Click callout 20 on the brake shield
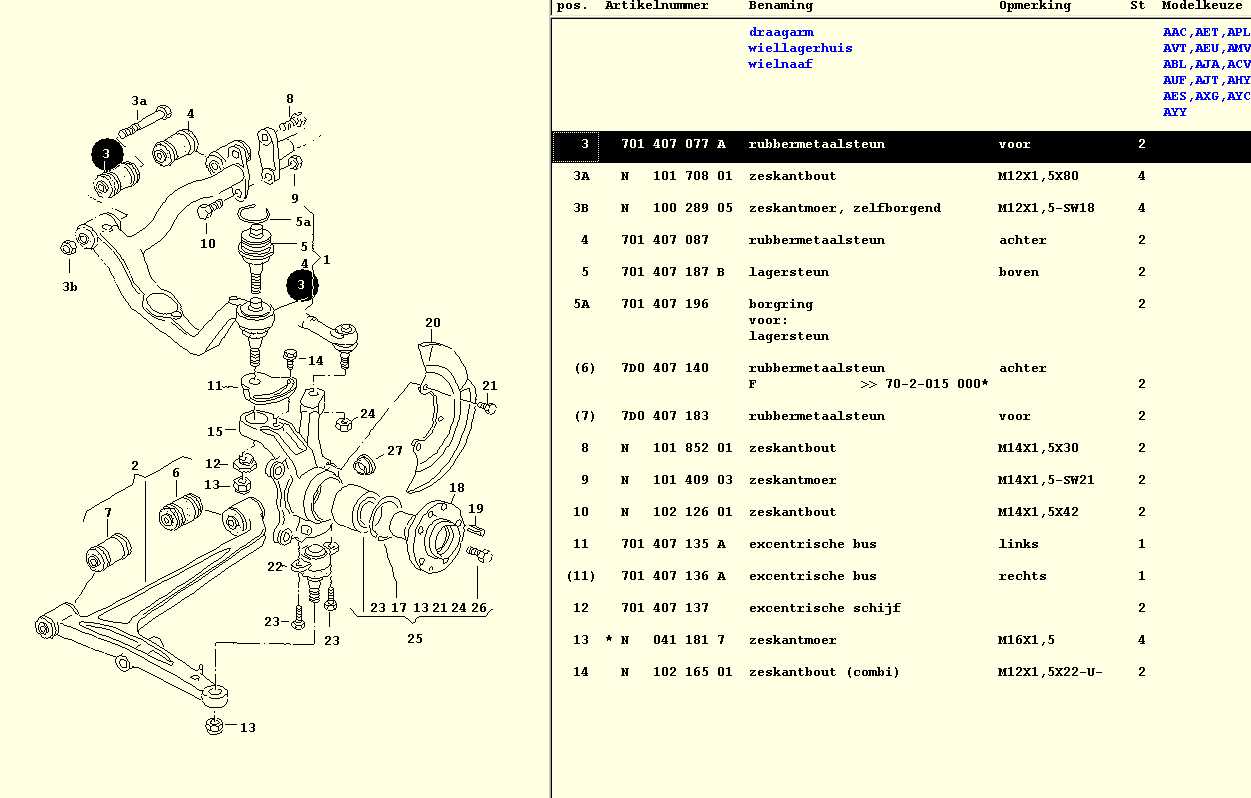This screenshot has width=1251, height=798. (432, 323)
